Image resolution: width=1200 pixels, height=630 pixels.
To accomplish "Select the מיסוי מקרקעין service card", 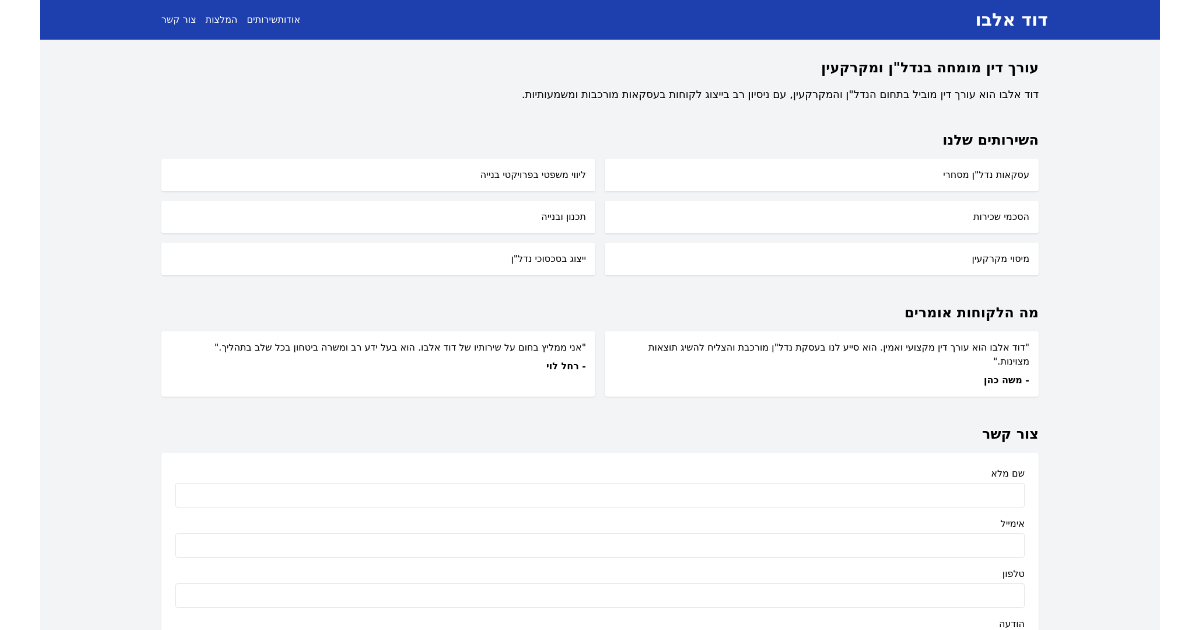I will tap(821, 258).
